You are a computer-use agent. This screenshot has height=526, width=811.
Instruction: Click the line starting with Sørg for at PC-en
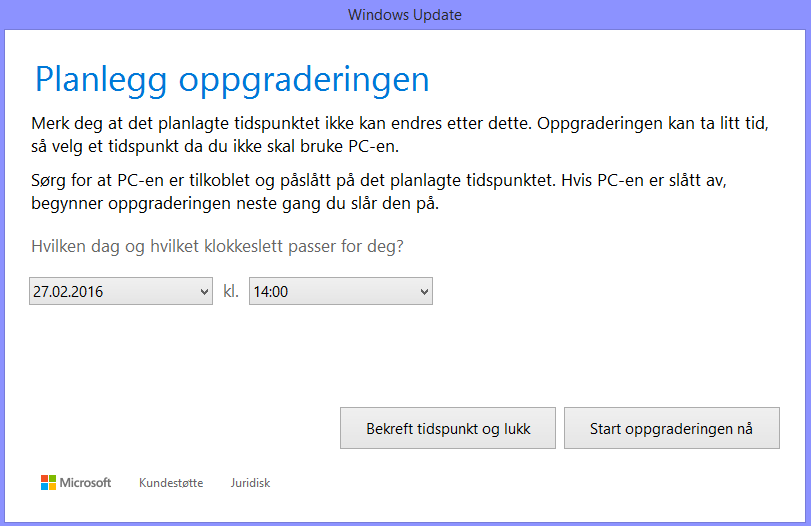coord(379,181)
